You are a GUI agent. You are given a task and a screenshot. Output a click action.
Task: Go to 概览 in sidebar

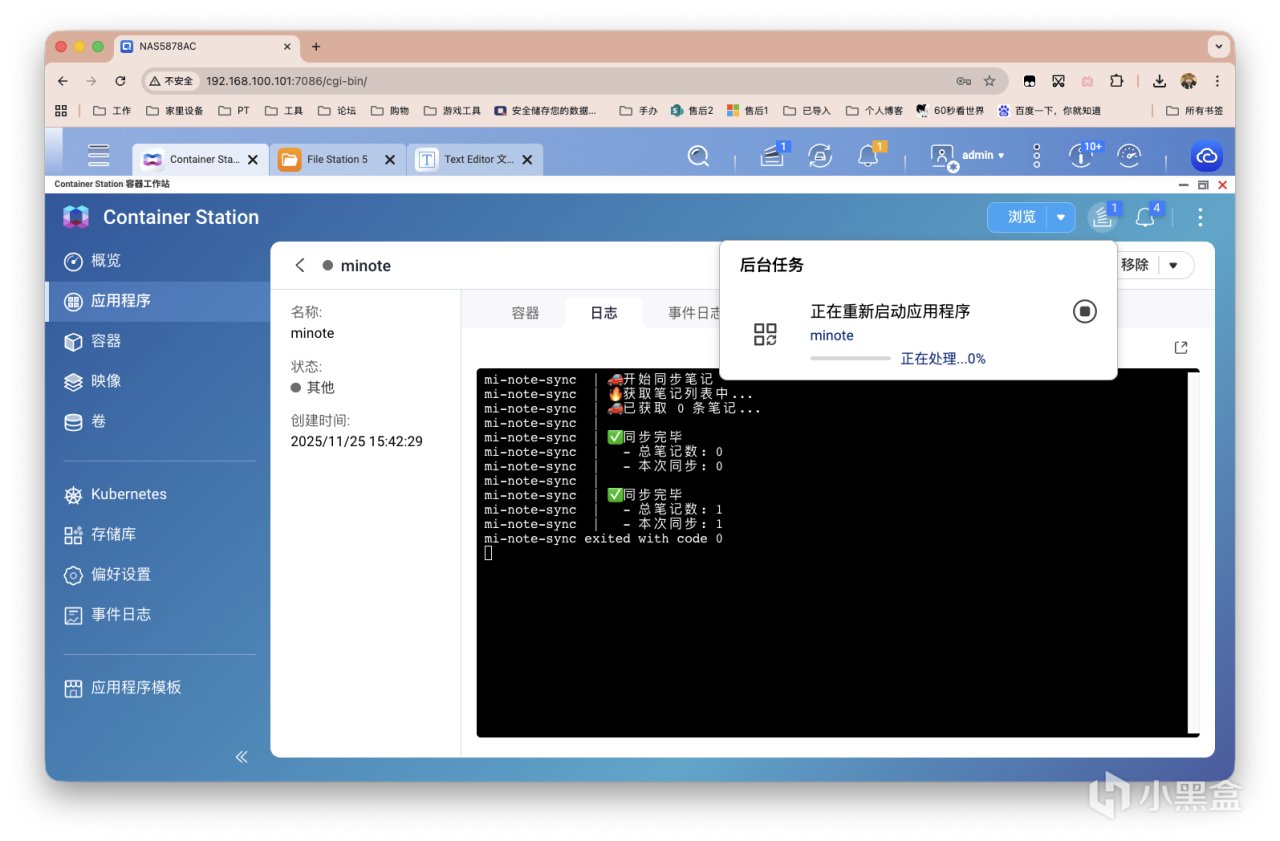(x=158, y=261)
